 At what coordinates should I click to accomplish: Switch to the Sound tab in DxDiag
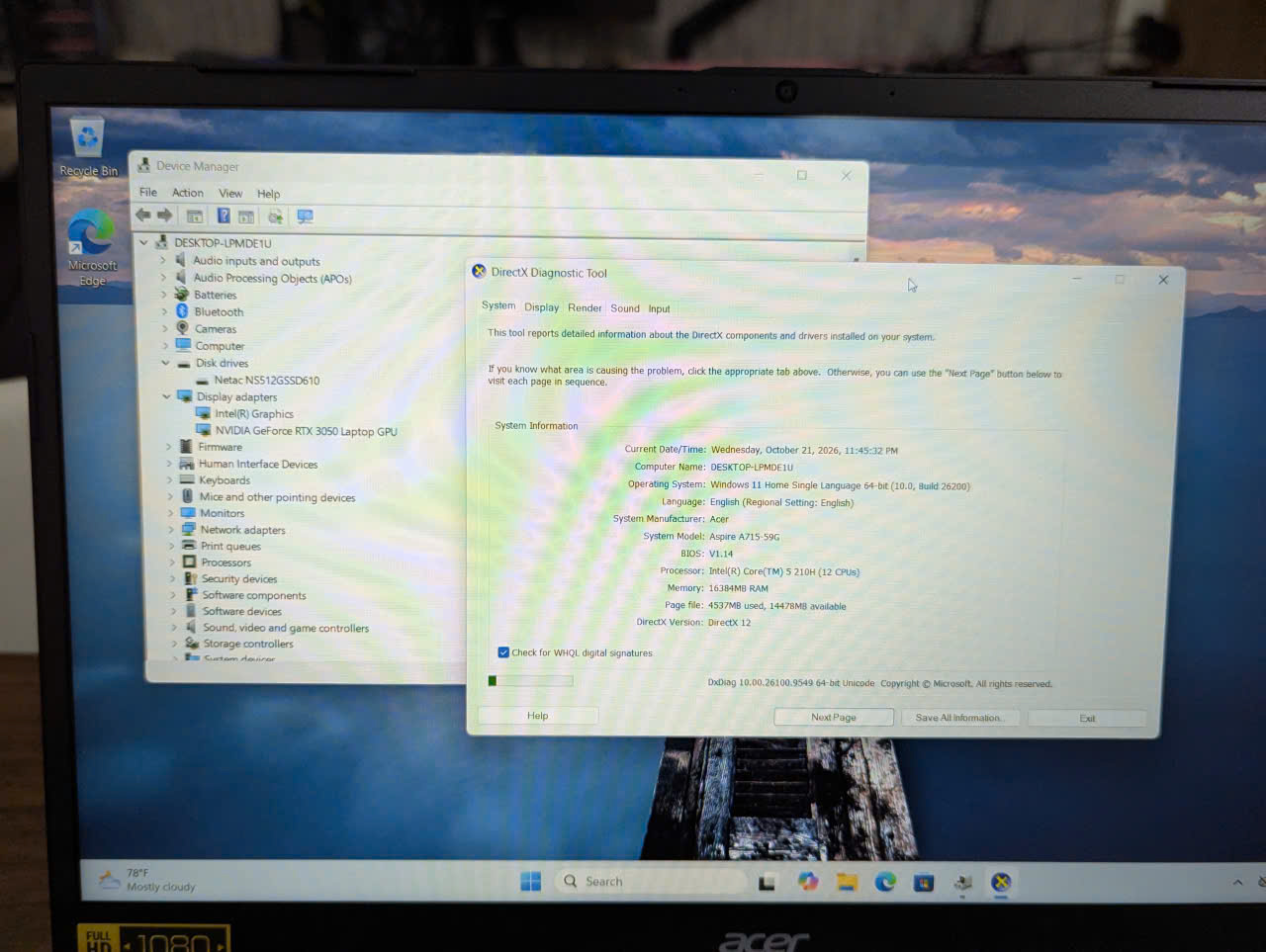click(625, 308)
